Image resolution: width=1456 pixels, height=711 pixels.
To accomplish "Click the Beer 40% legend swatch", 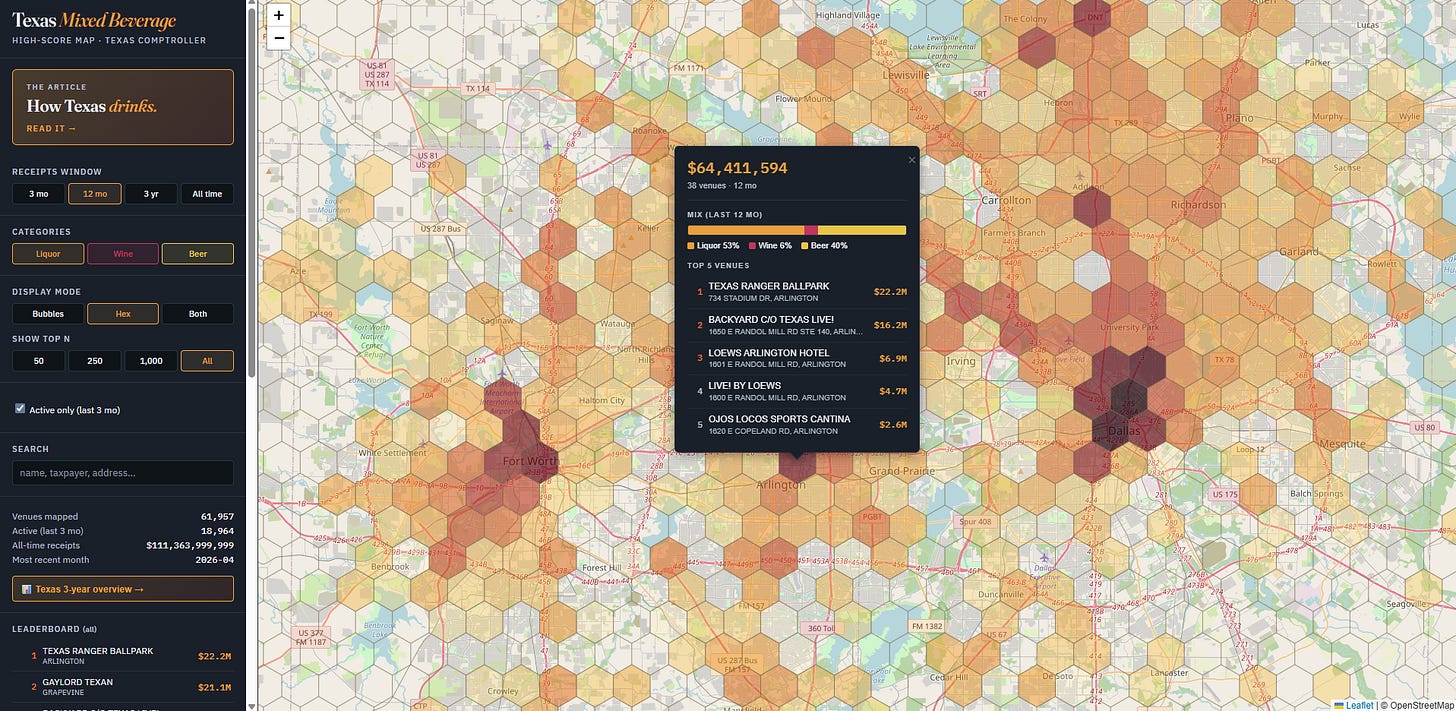I will click(804, 246).
